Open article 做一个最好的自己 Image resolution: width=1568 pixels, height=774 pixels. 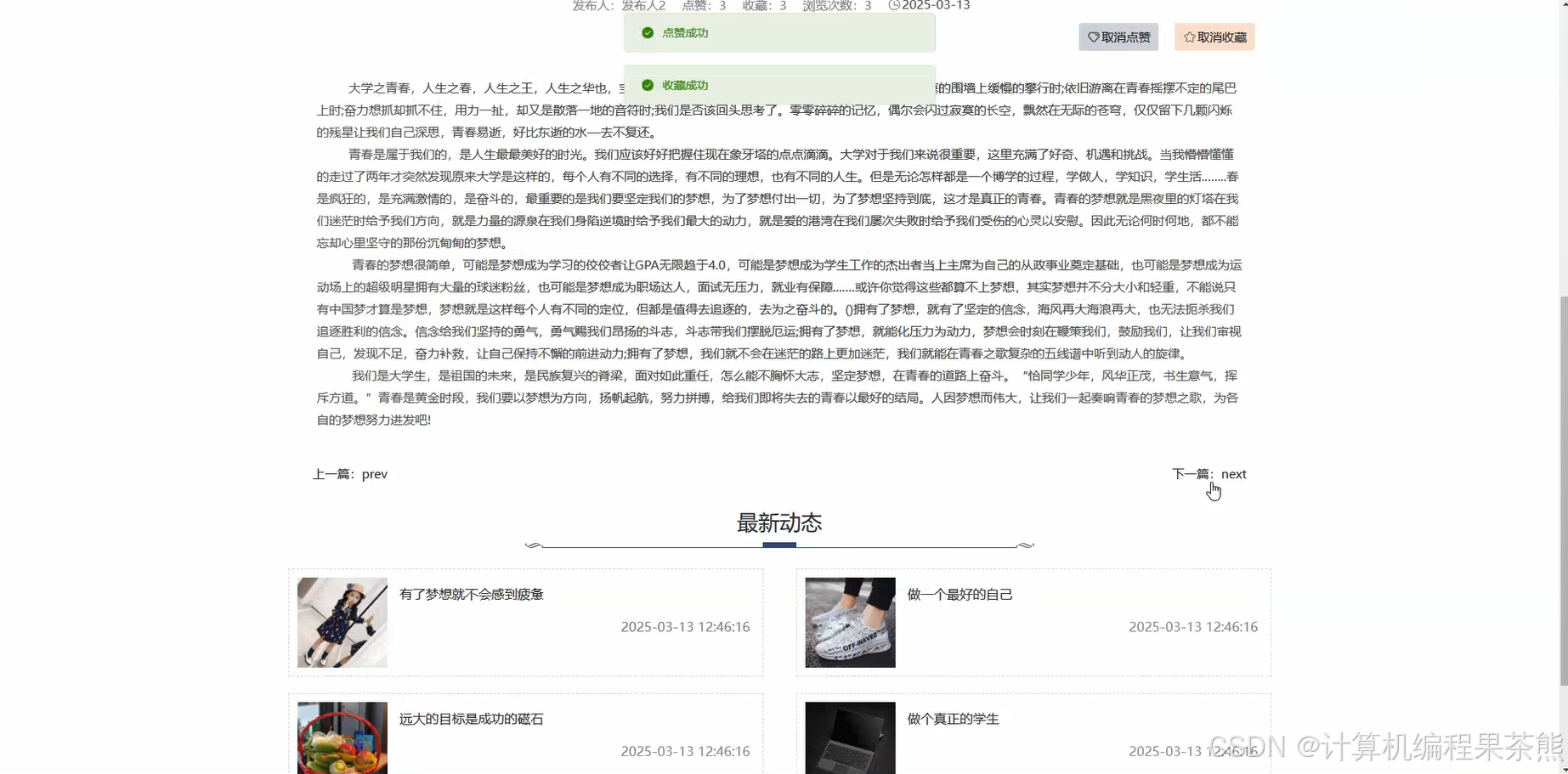click(x=960, y=594)
